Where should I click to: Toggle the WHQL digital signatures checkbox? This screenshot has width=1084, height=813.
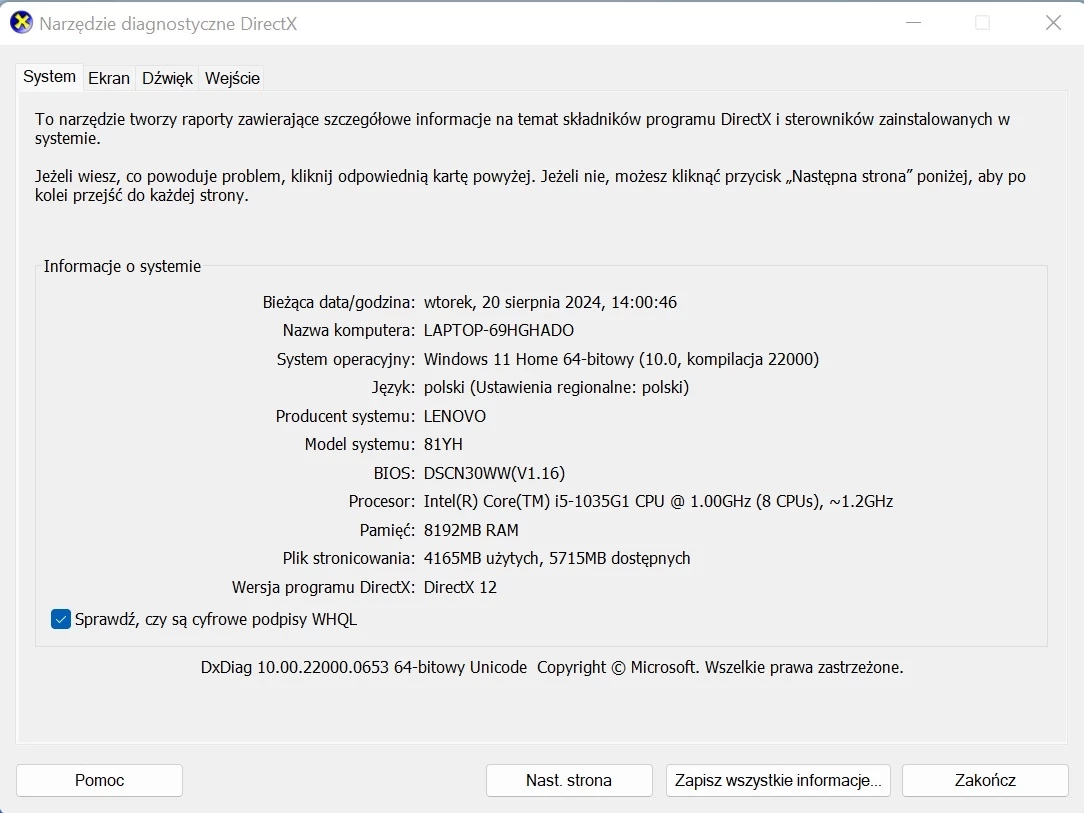pos(61,619)
